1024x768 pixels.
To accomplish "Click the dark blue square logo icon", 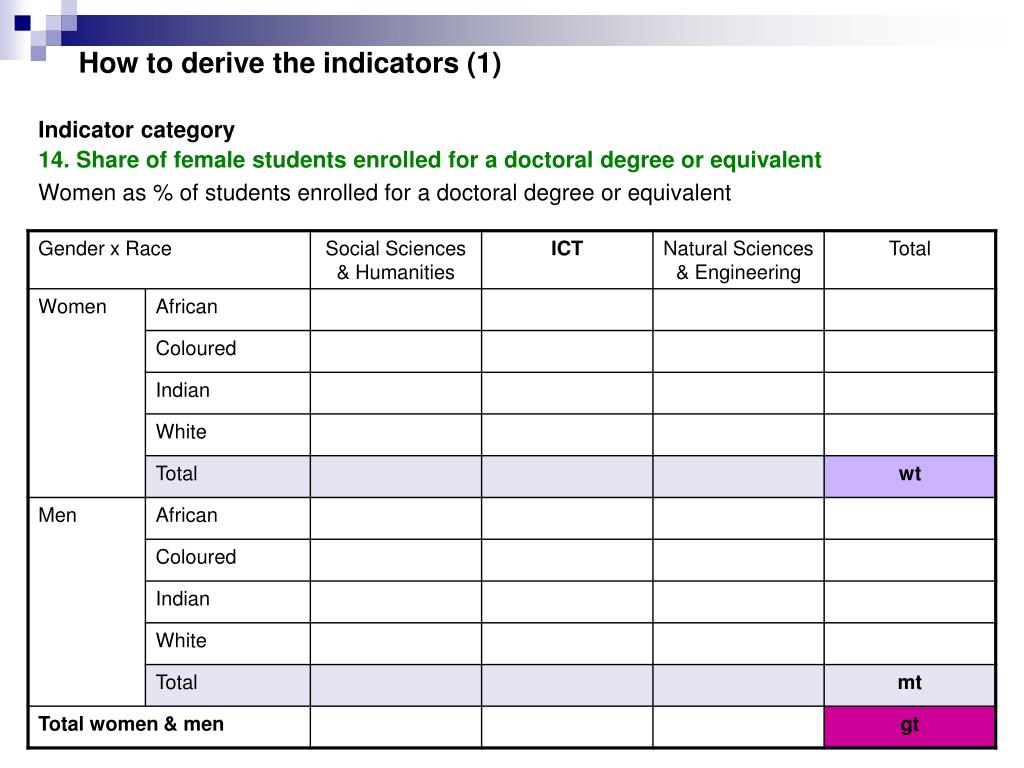I will [x=22, y=23].
